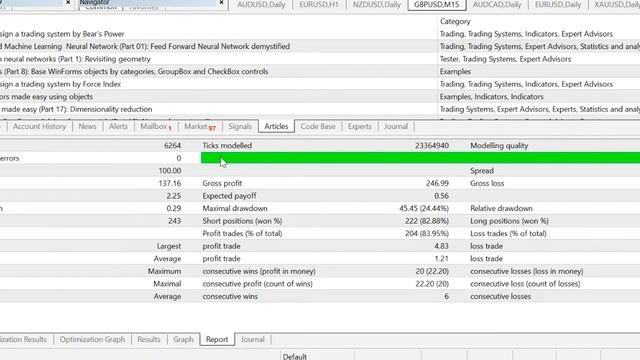This screenshot has width=640, height=360.
Task: Select the Articles tab
Action: tap(276, 127)
